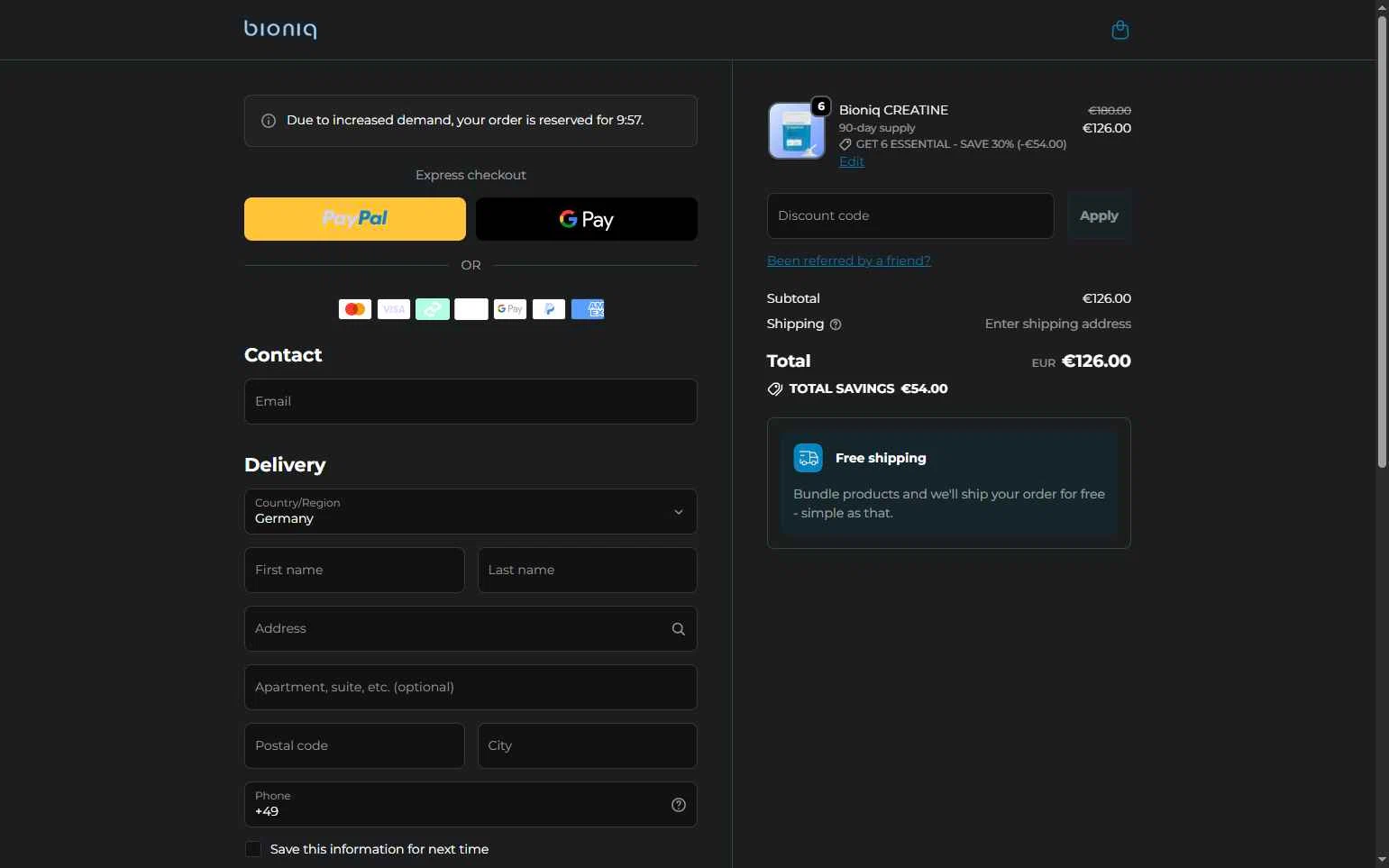Focus the Discount code field
This screenshot has width=1389, height=868.
tap(910, 215)
